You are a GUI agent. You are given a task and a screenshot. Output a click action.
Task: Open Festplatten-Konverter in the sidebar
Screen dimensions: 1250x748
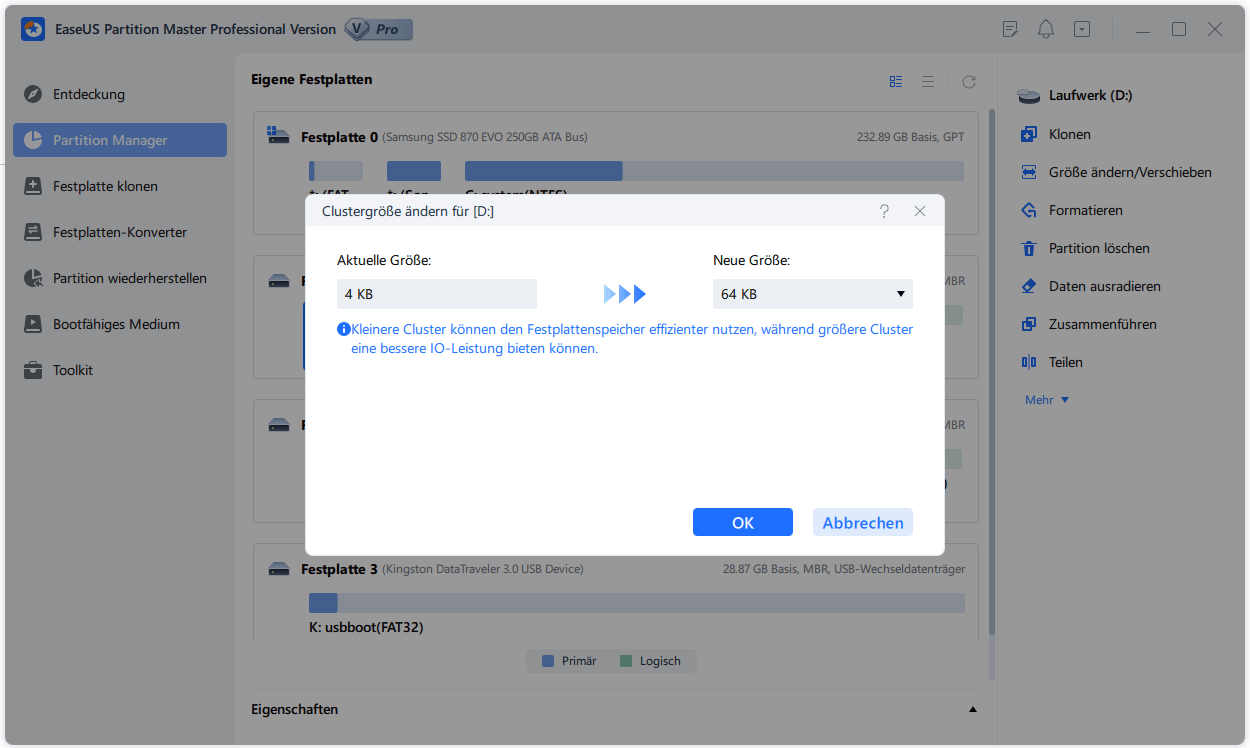click(120, 232)
